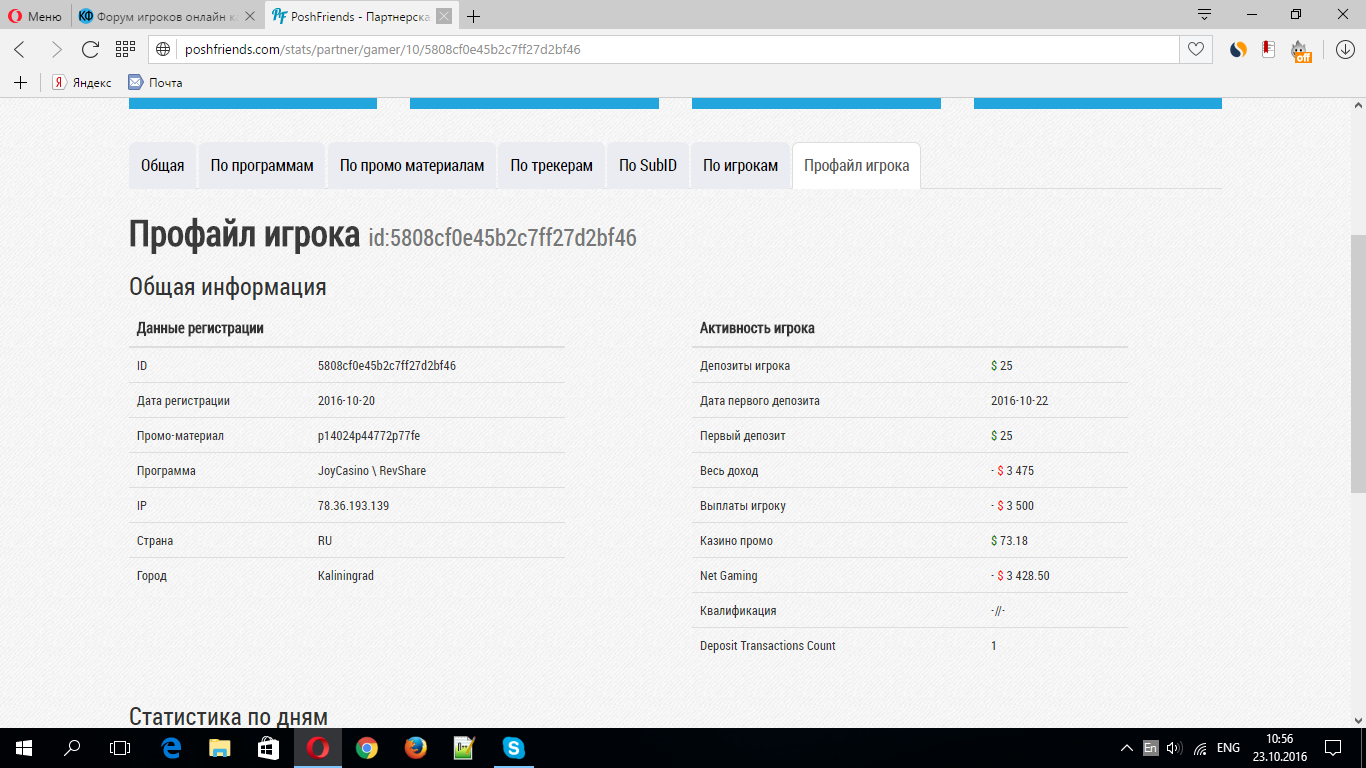The width and height of the screenshot is (1366, 768).
Task: Go to the По игрокам tab
Action: [740, 165]
